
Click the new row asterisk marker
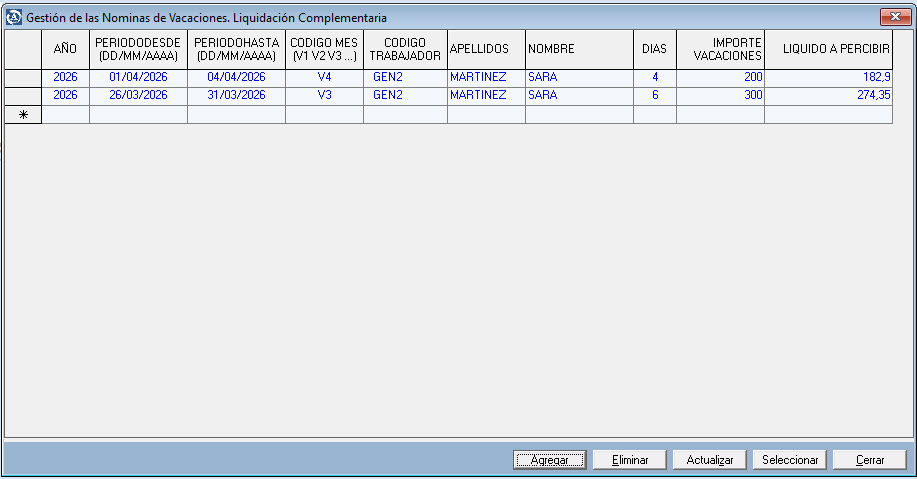point(23,115)
